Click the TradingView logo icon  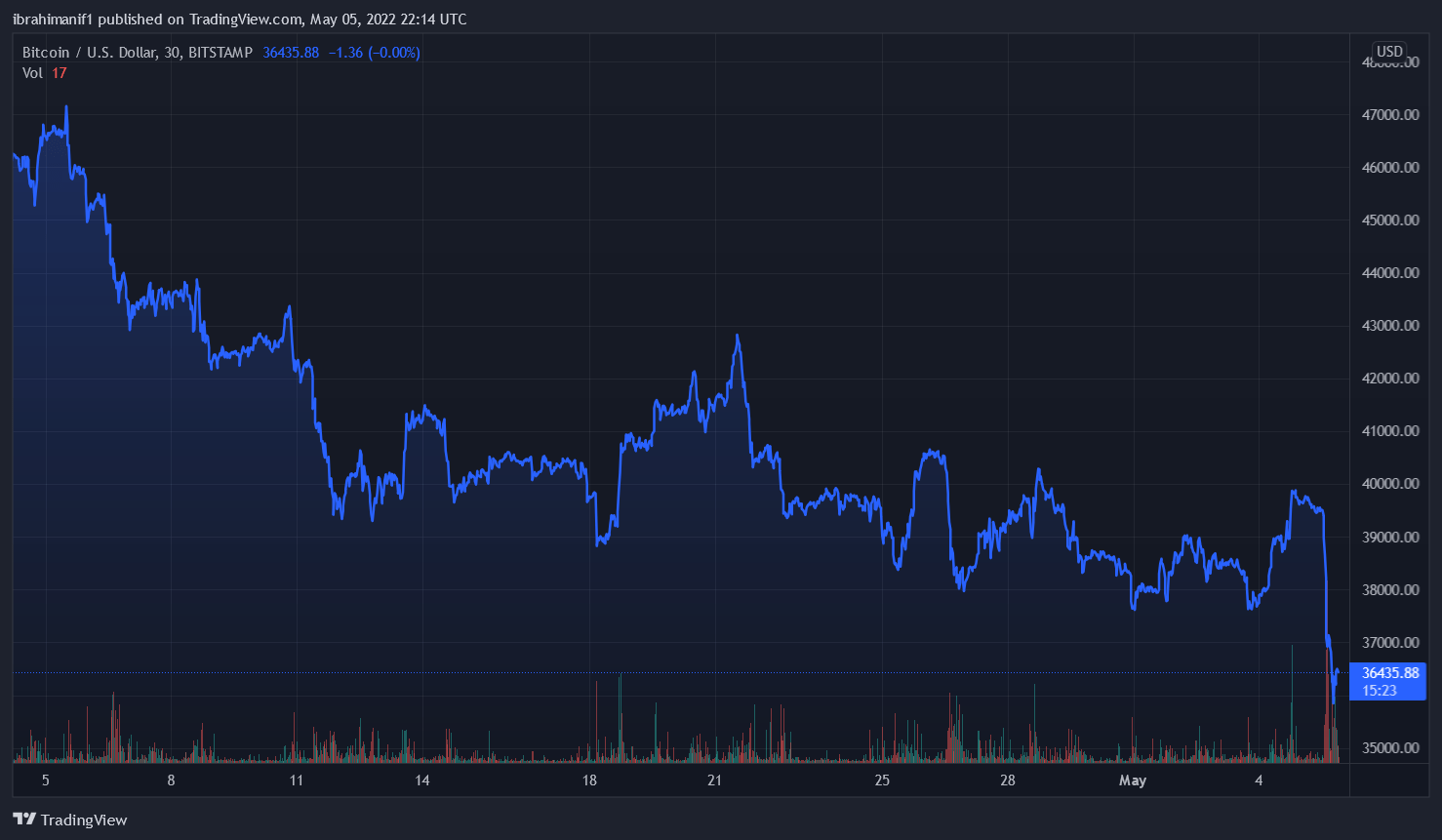tap(24, 820)
